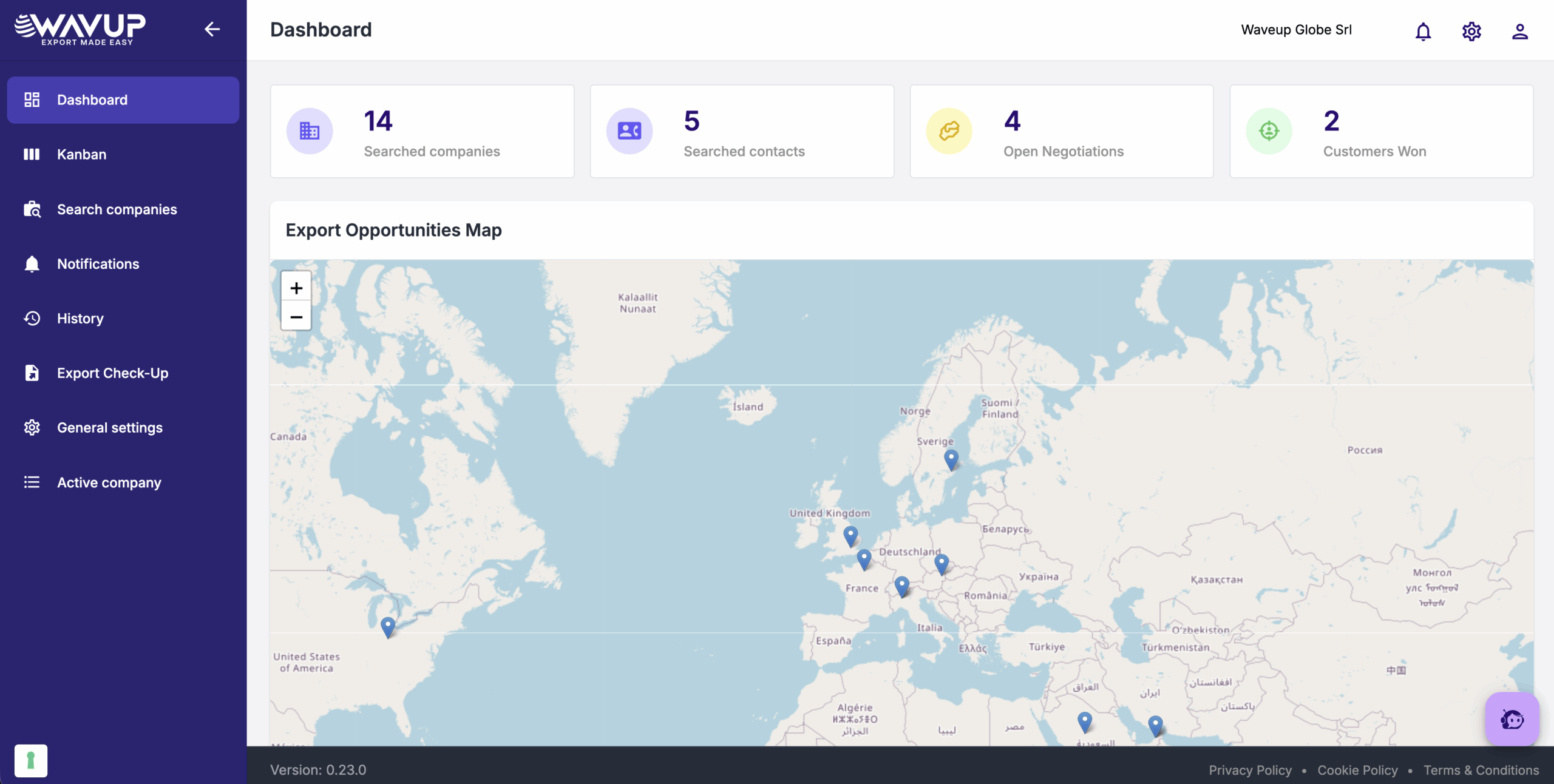The width and height of the screenshot is (1554, 784).
Task: Zoom in on the map
Action: 296,288
